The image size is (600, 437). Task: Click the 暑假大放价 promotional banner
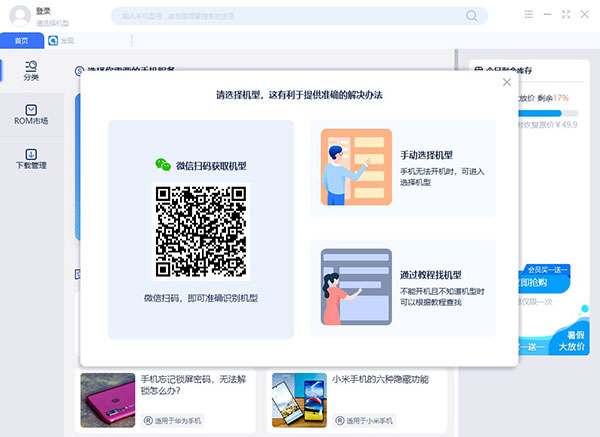tap(570, 341)
